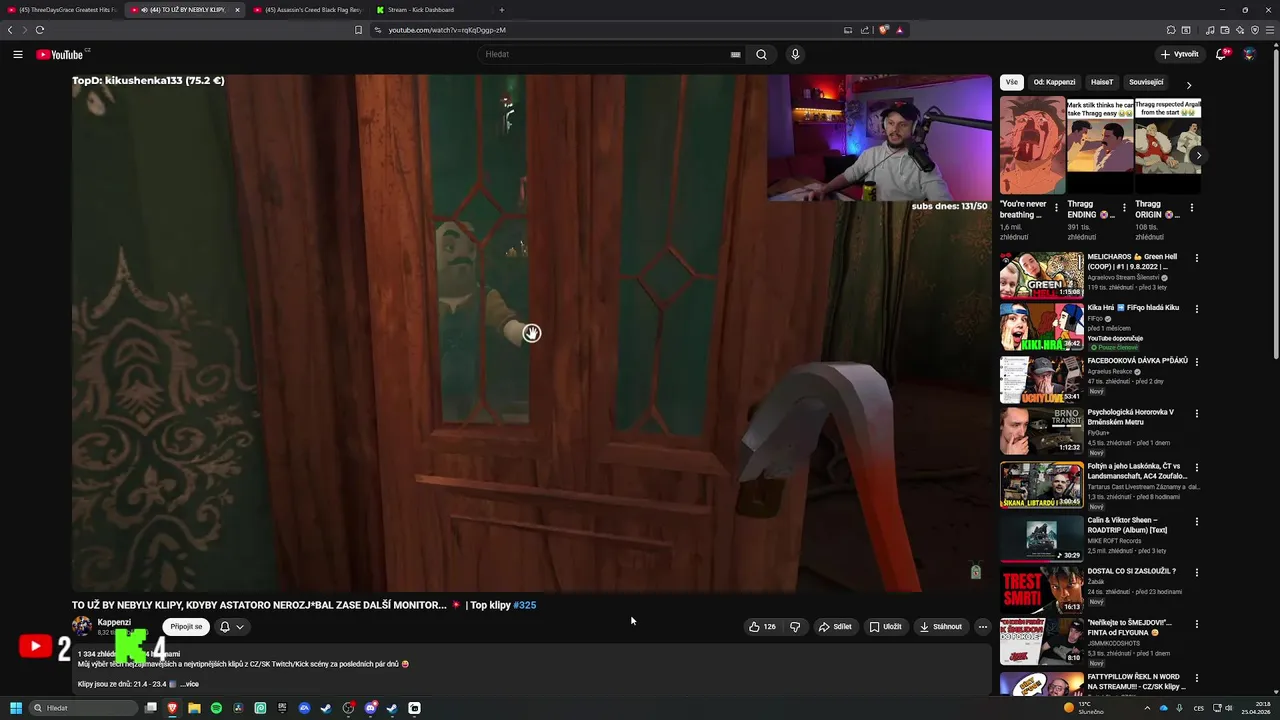Open the Kappenzi channel avatar
This screenshot has width=1280, height=720.
coord(82,627)
